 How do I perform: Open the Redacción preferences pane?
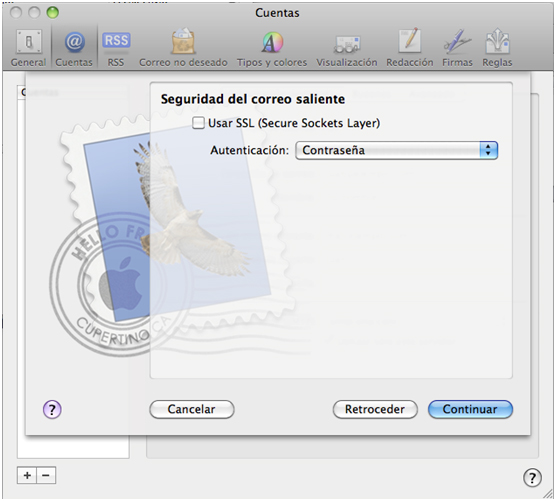[x=410, y=48]
